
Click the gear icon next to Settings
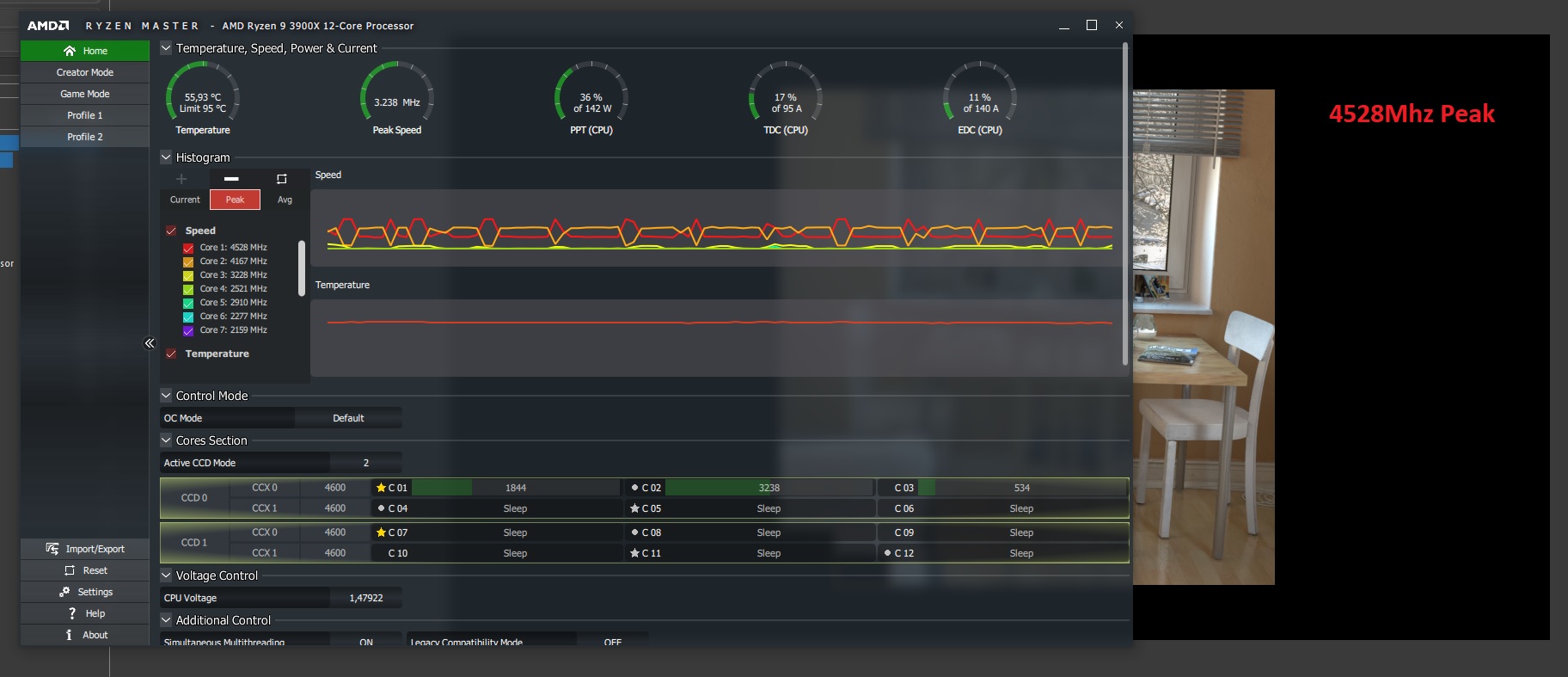pyautogui.click(x=64, y=592)
